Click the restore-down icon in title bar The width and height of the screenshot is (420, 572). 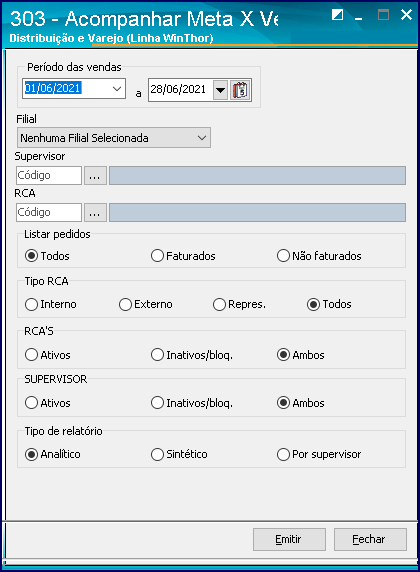tap(338, 15)
